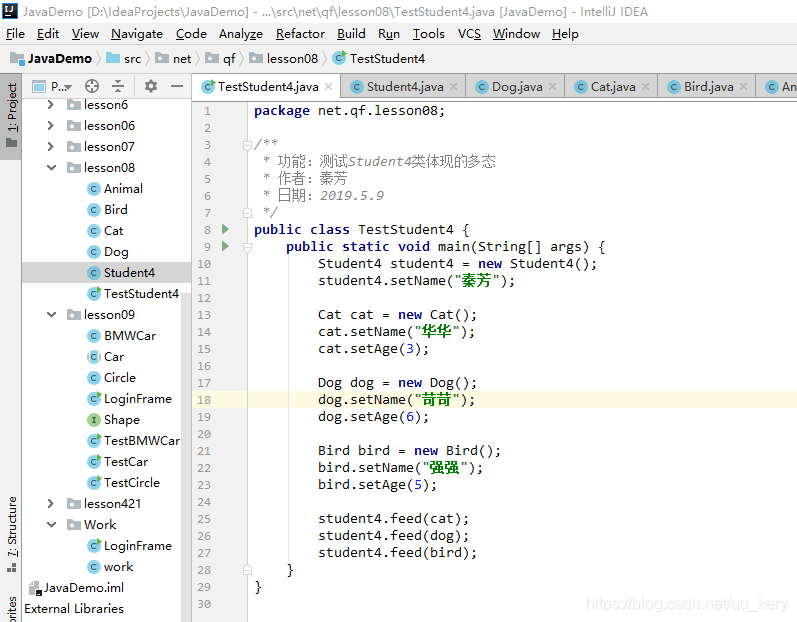Fold the Javadoc comment at line 3

247,145
